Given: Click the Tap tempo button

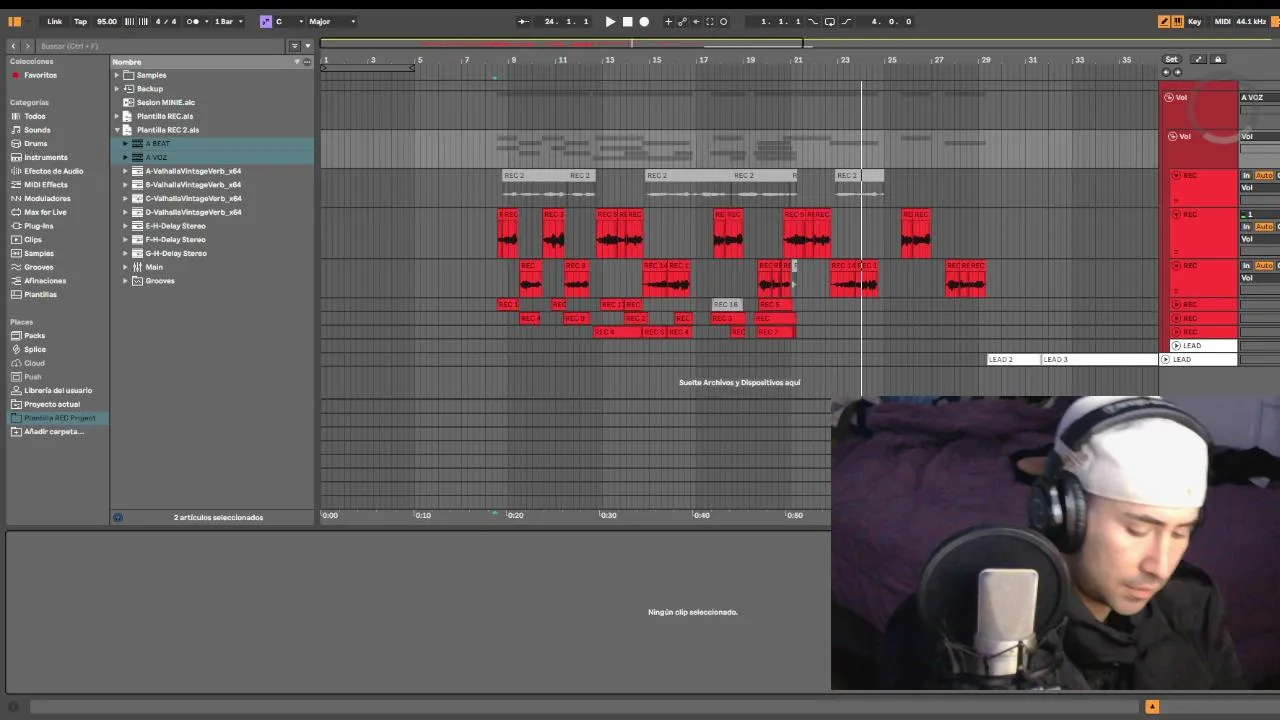Looking at the screenshot, I should (x=80, y=21).
